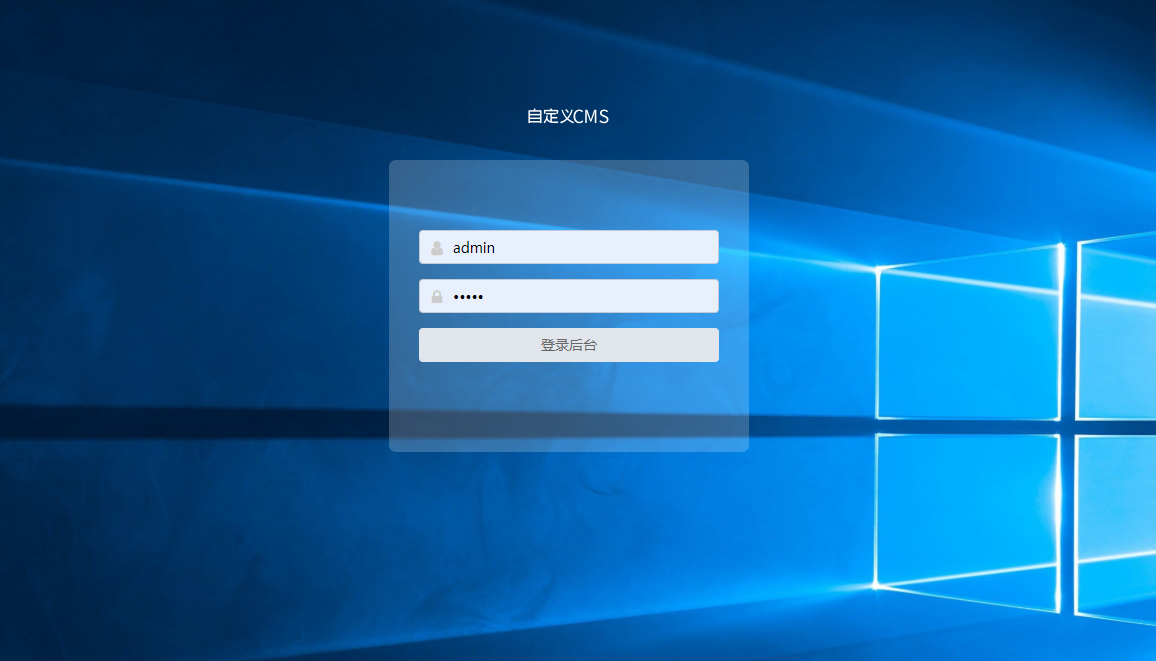
Task: Click the 自定义CMS title text
Action: click(568, 116)
